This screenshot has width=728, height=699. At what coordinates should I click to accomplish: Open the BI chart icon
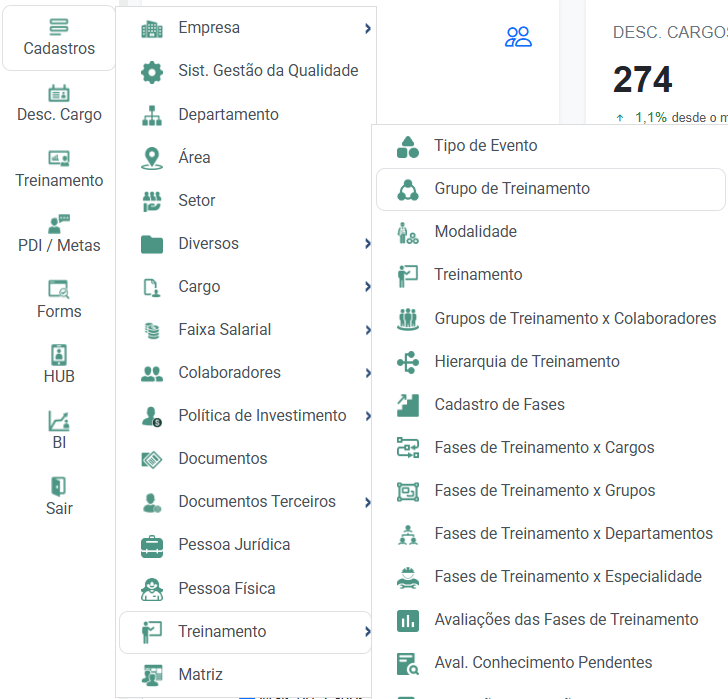coord(59,421)
